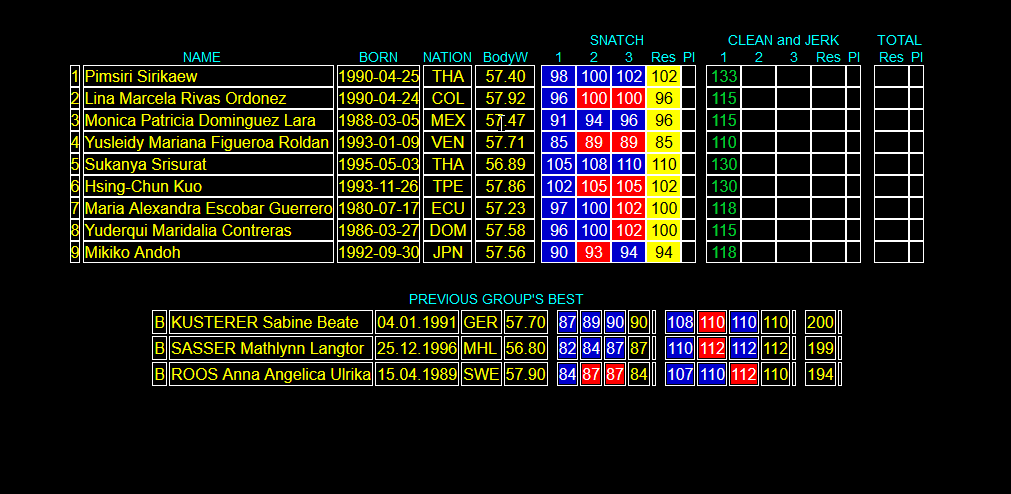Click the NAME column header

point(202,57)
